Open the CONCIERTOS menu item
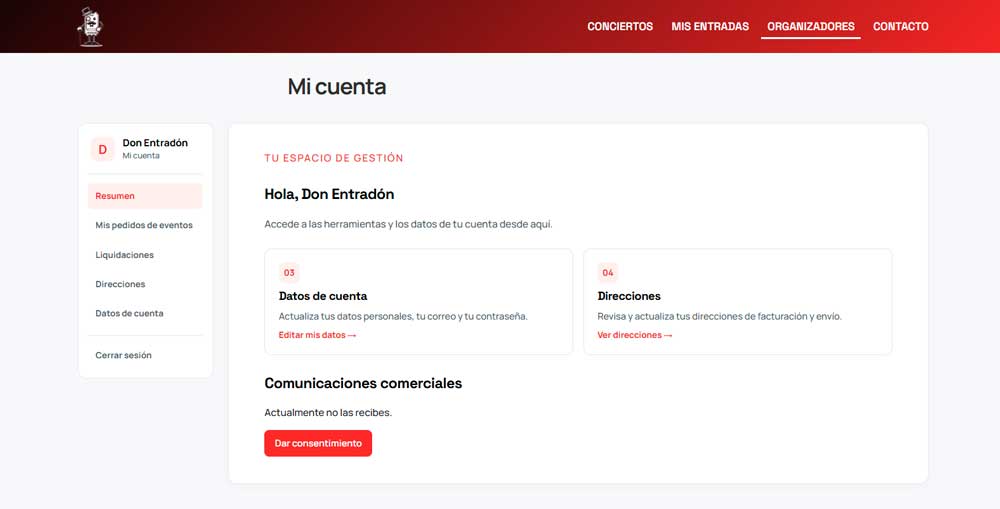Screen dimensions: 1000x509 (620, 26)
